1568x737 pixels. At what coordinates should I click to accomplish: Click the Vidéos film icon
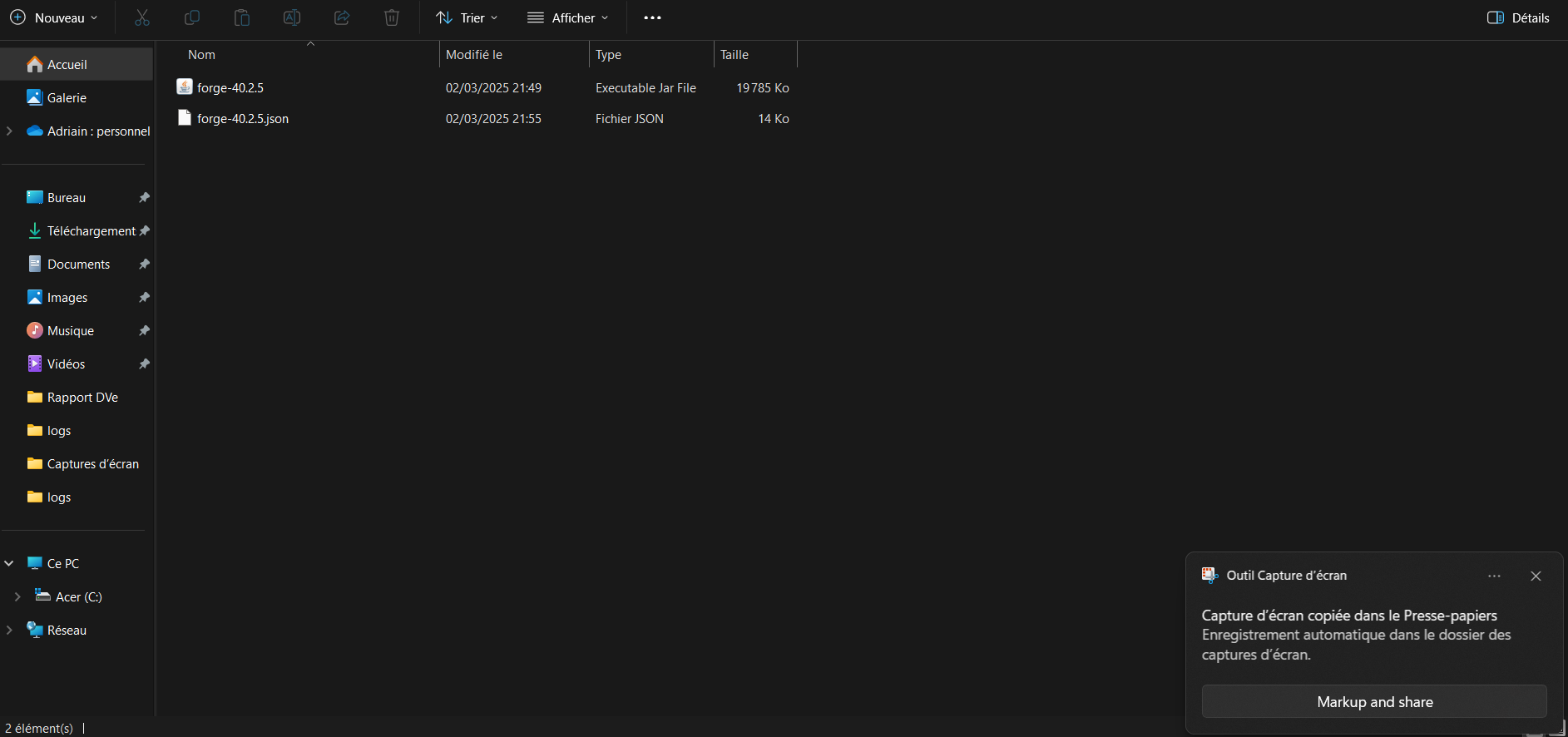coord(35,364)
